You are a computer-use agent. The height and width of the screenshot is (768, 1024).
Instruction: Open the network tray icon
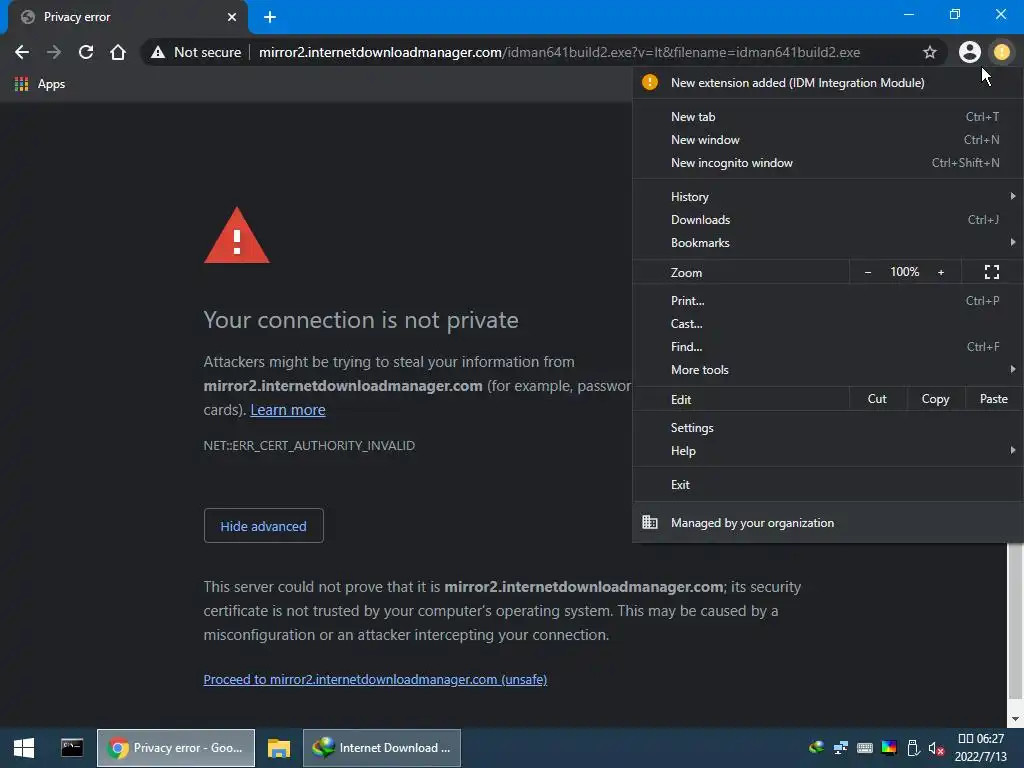pyautogui.click(x=840, y=748)
